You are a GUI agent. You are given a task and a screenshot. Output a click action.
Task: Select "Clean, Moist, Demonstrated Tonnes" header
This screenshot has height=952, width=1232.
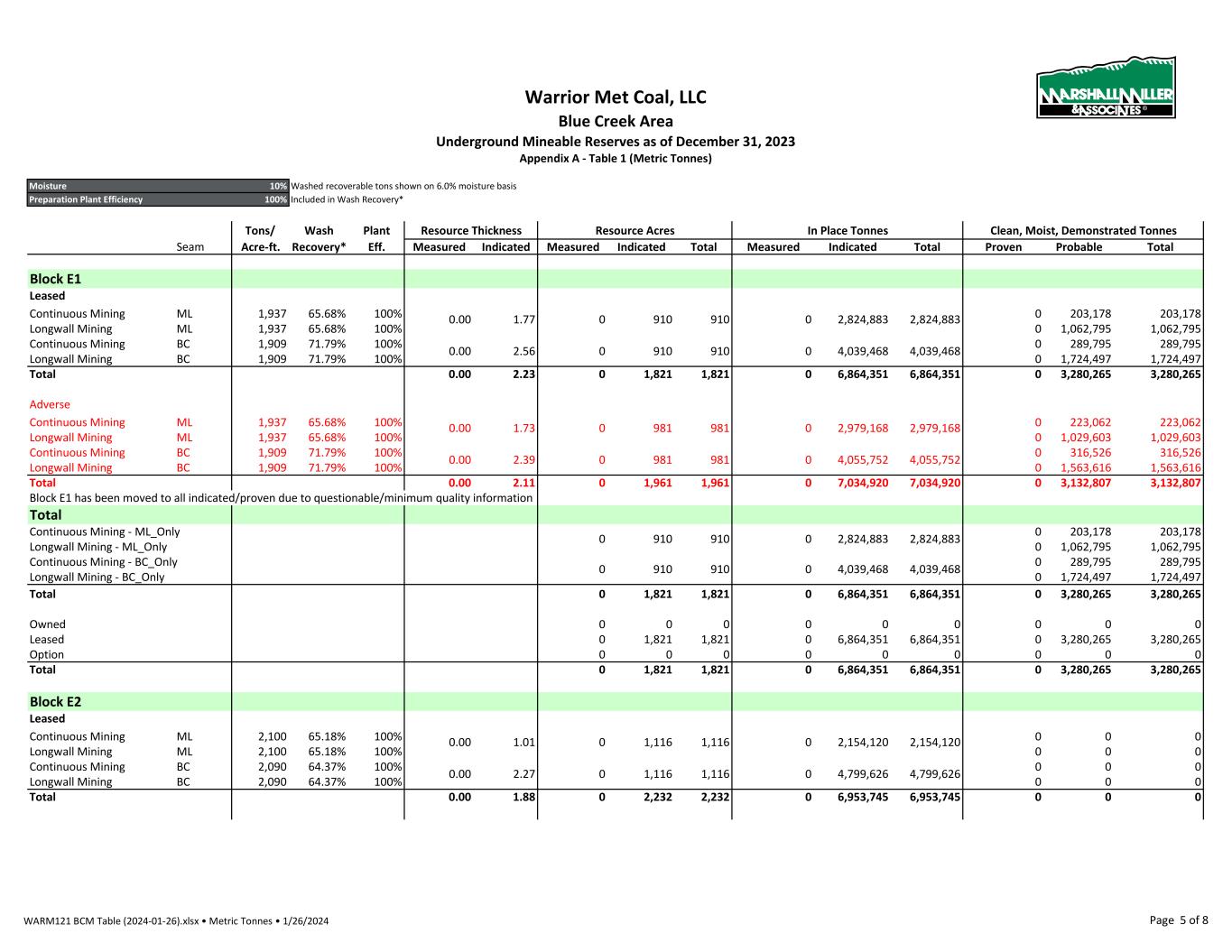pyautogui.click(x=1083, y=231)
